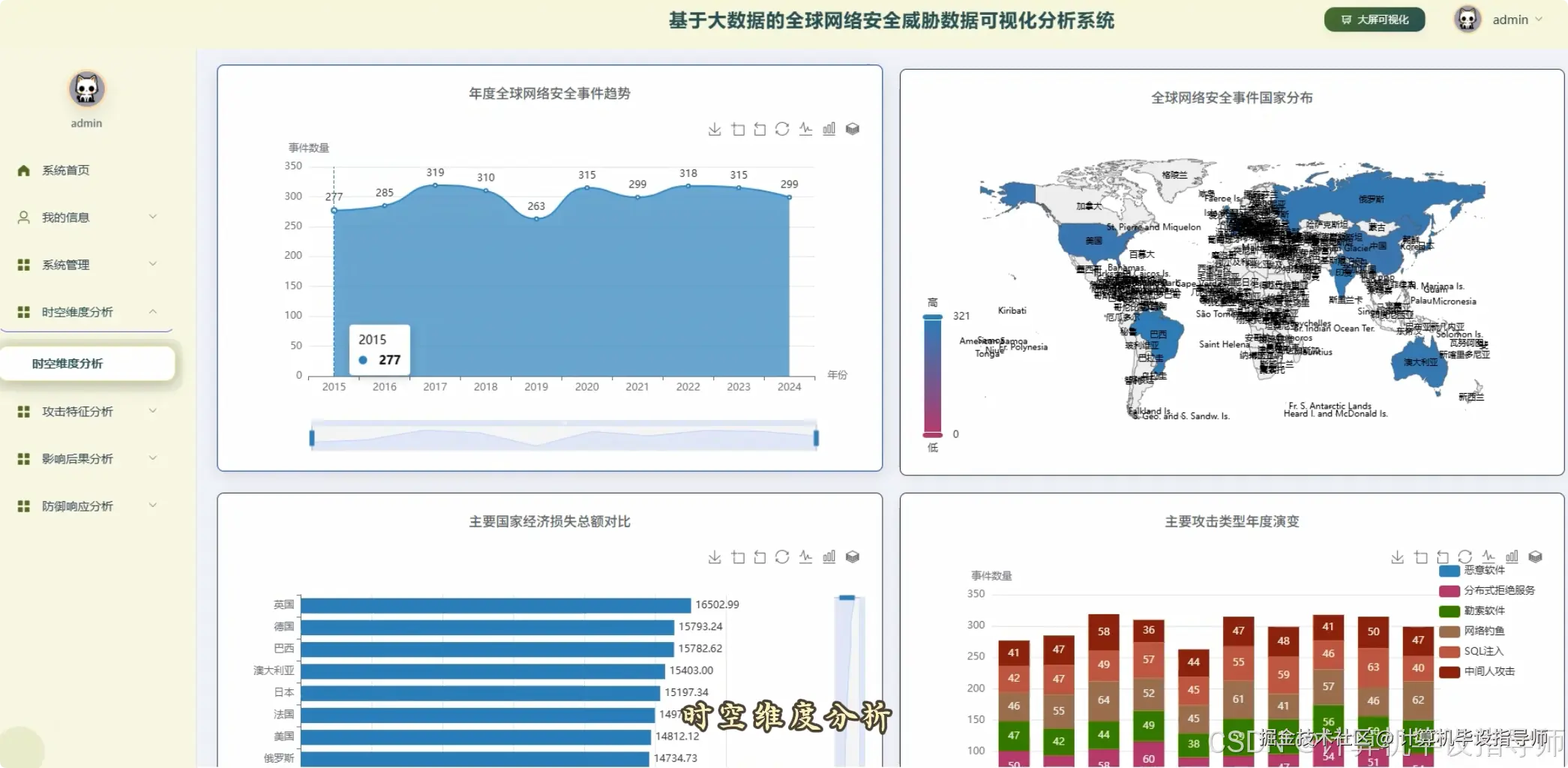Save the annual trend chart as image
The width and height of the screenshot is (1568, 768).
pos(715,129)
